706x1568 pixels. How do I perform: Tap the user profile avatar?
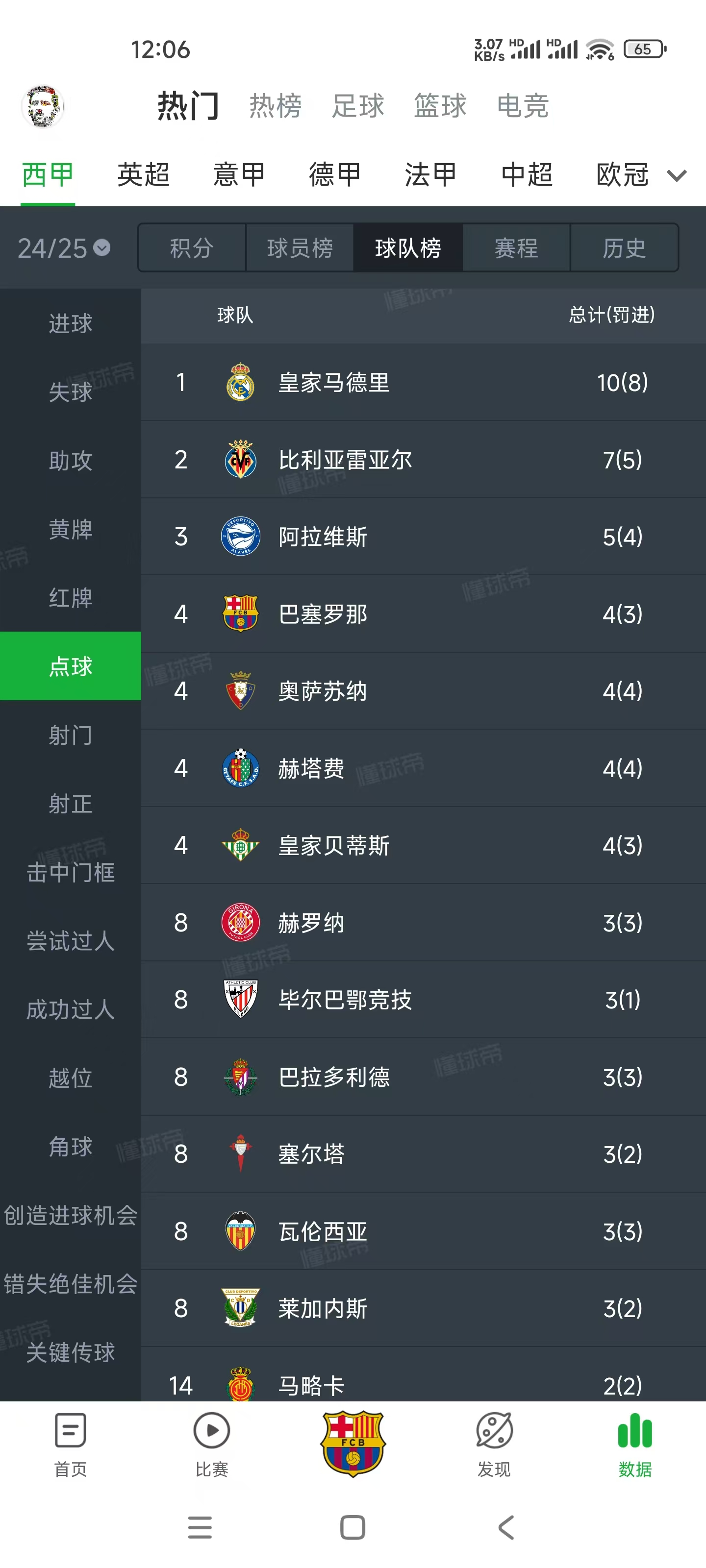pyautogui.click(x=43, y=106)
